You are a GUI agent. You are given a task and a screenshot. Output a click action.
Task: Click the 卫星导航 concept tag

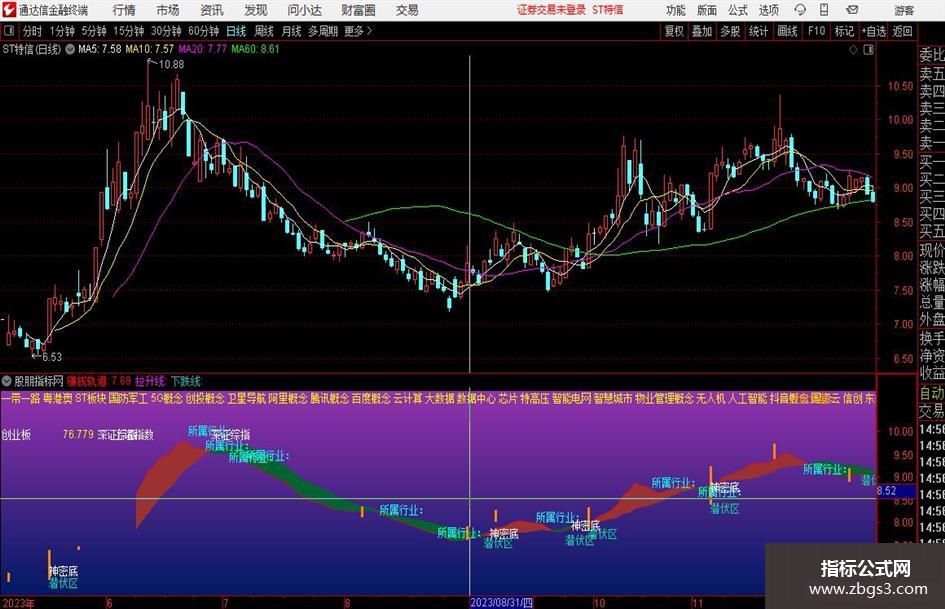click(246, 399)
